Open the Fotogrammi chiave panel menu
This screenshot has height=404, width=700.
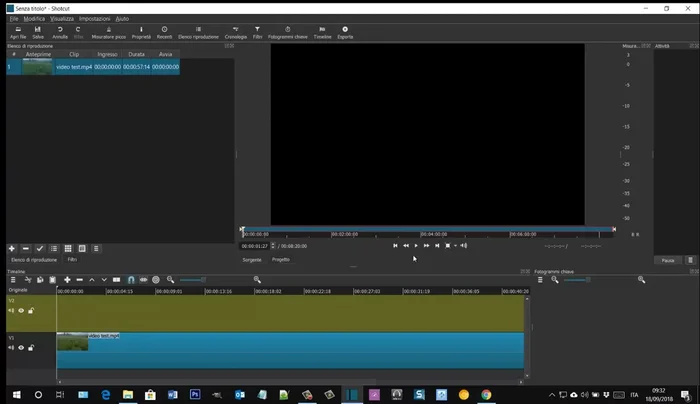coord(540,280)
